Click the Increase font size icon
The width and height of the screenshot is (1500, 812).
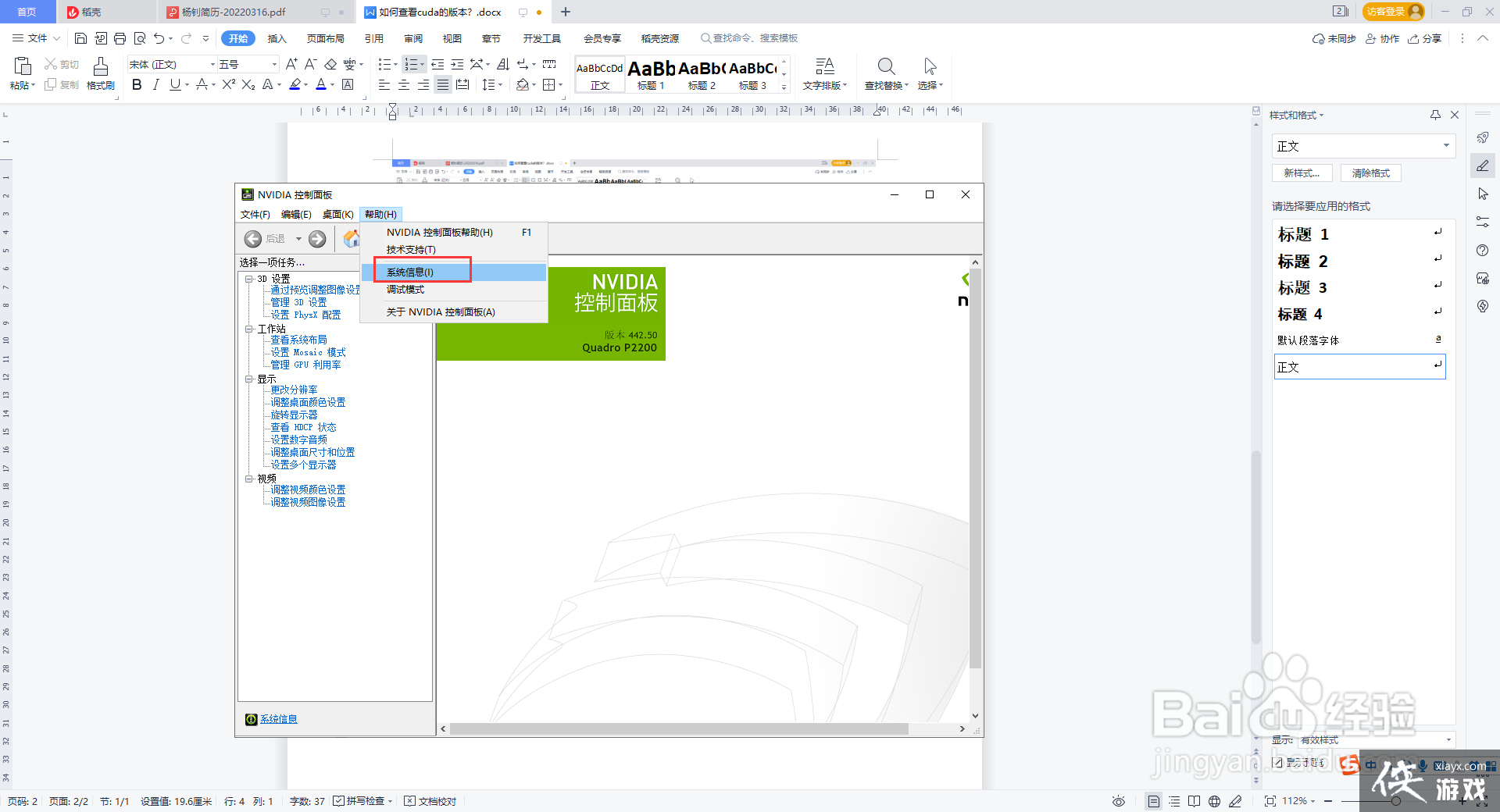click(x=291, y=64)
